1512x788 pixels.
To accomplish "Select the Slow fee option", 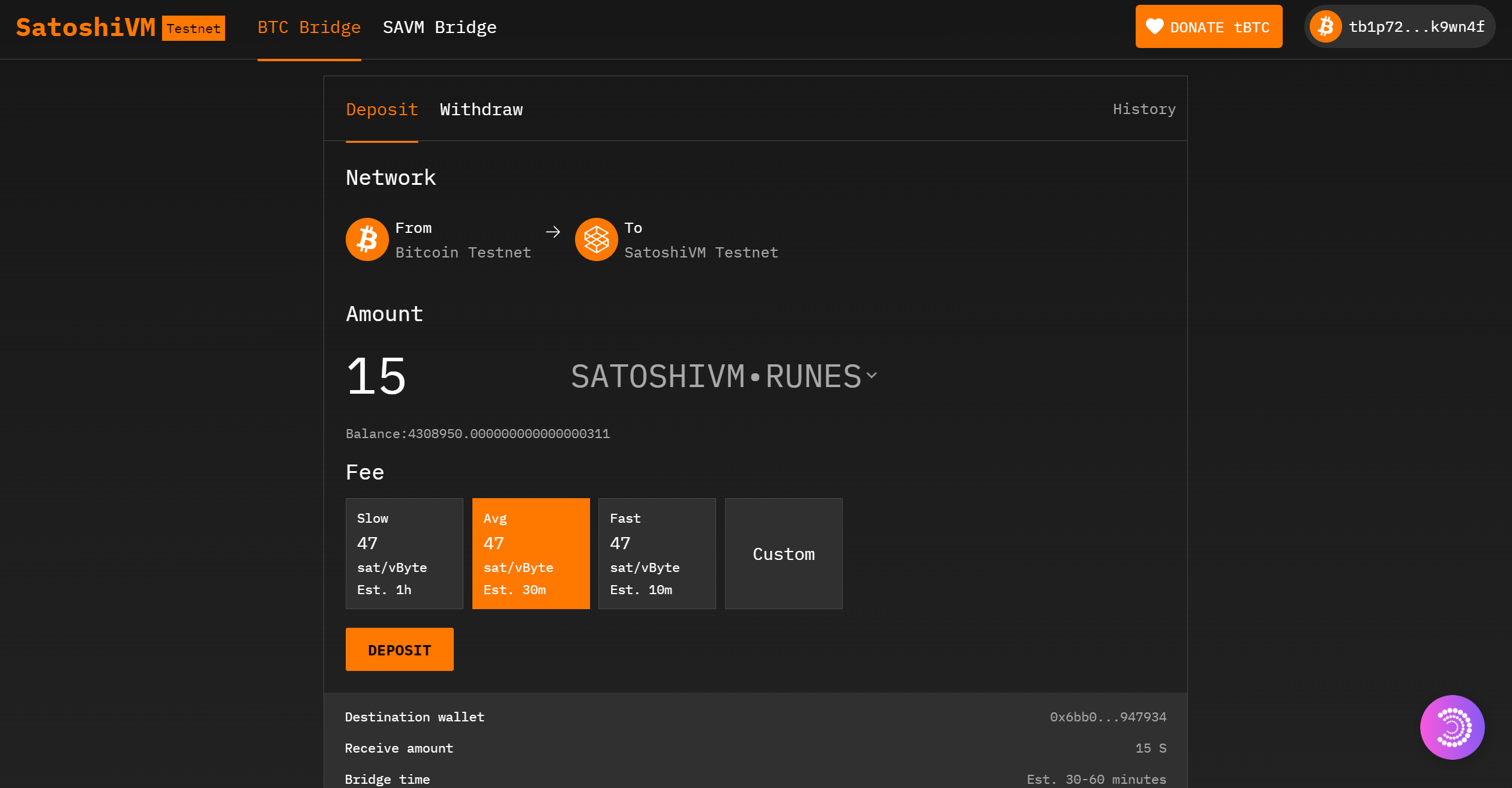I will pyautogui.click(x=405, y=553).
